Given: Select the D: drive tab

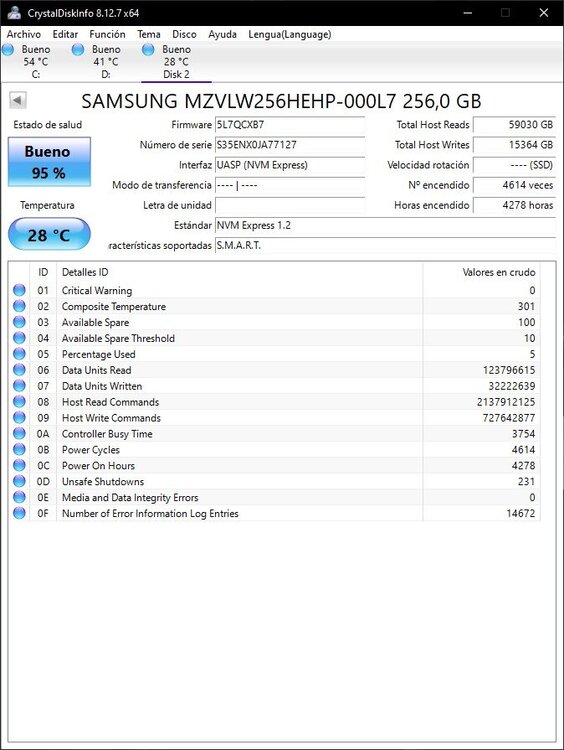Looking at the screenshot, I should [106, 62].
